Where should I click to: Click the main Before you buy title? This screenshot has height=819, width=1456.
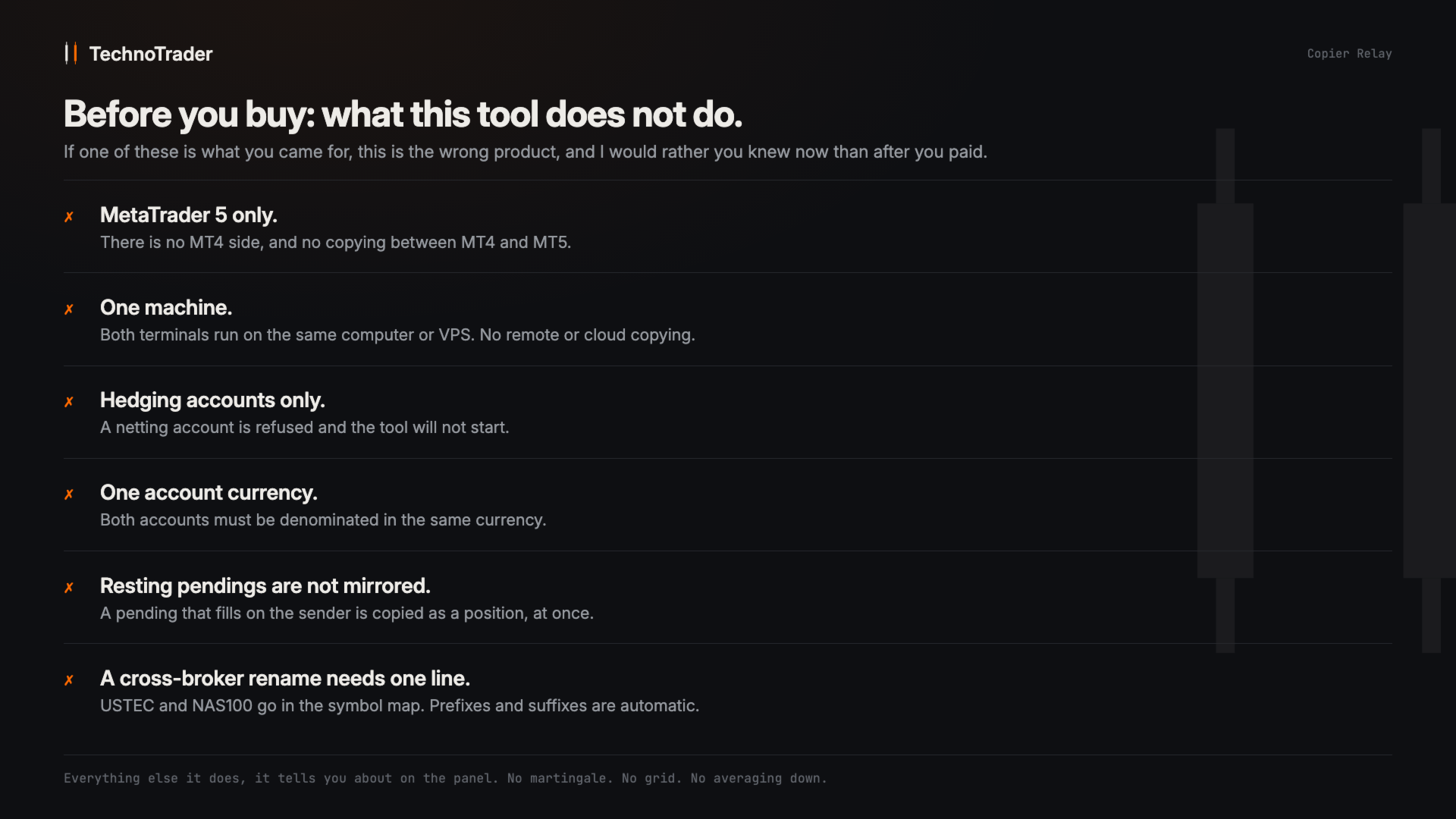click(x=403, y=115)
